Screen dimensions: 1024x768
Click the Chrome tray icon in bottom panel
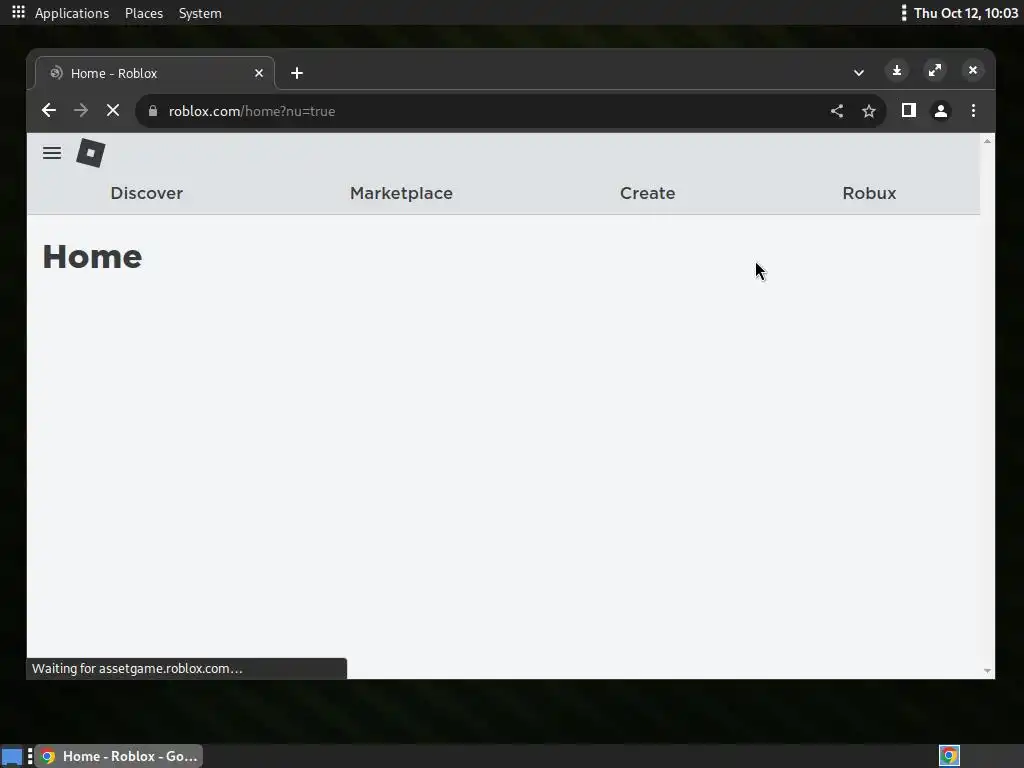click(950, 756)
